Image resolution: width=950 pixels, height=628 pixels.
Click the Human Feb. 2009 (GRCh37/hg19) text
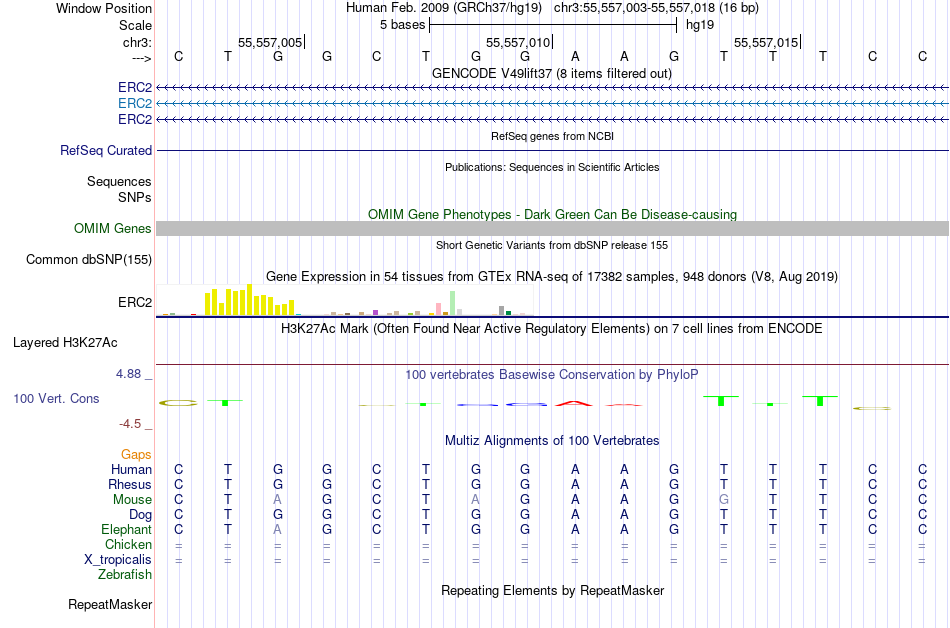click(x=445, y=8)
